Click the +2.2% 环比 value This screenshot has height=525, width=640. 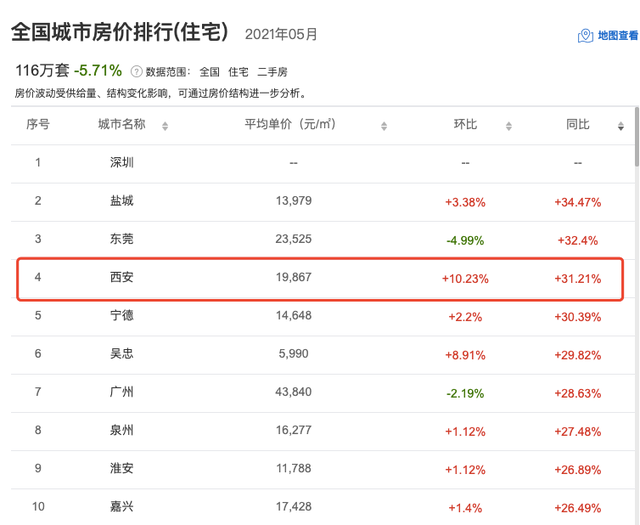[x=465, y=317]
